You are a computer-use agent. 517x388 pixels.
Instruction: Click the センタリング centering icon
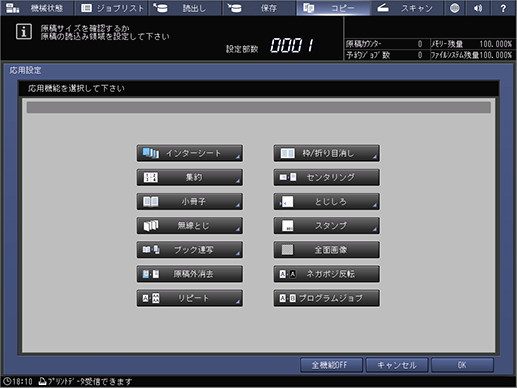[288, 177]
